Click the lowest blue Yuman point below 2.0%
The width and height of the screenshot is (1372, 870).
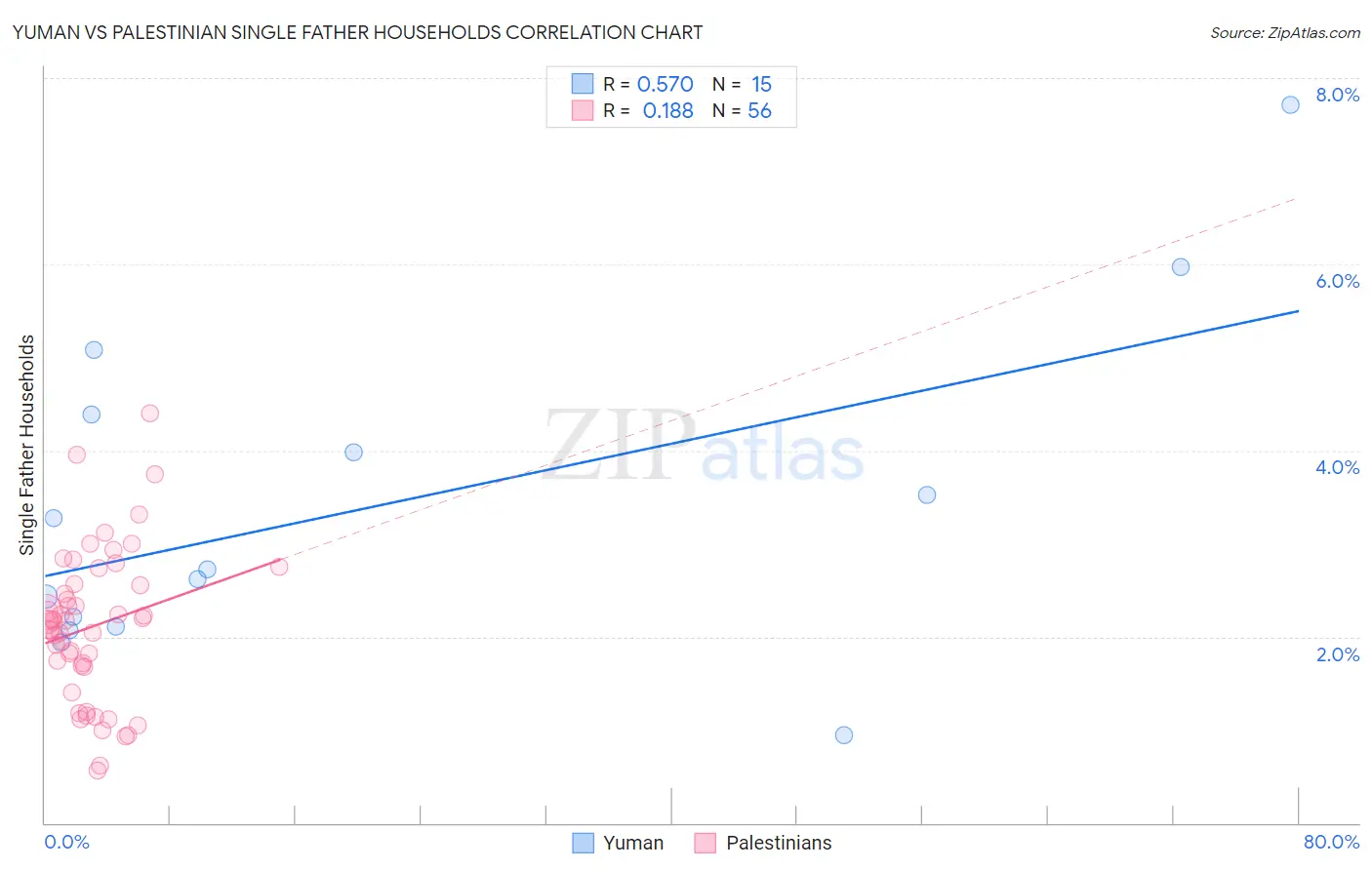844,734
